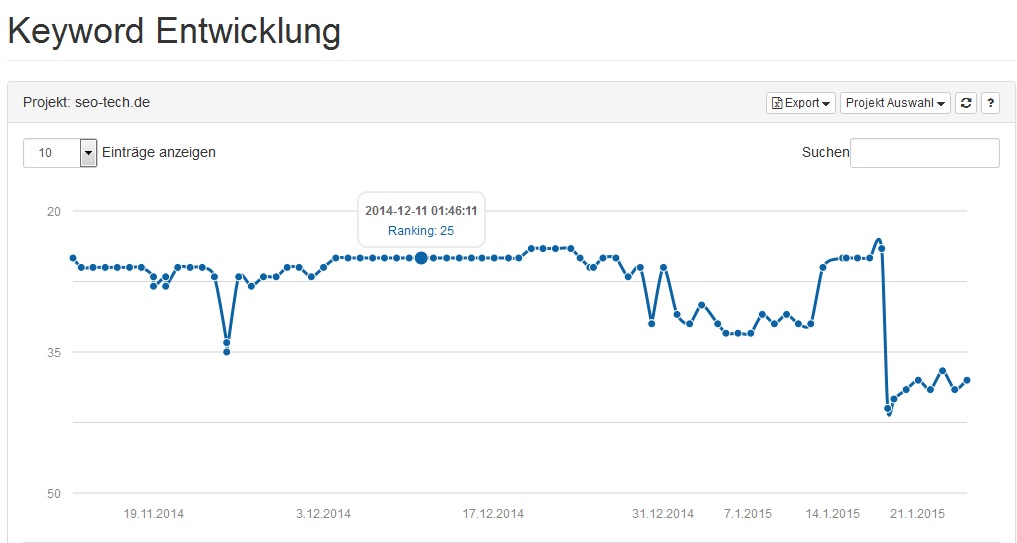1017x543 pixels.
Task: Click the last data point on the chart
Action: (966, 380)
